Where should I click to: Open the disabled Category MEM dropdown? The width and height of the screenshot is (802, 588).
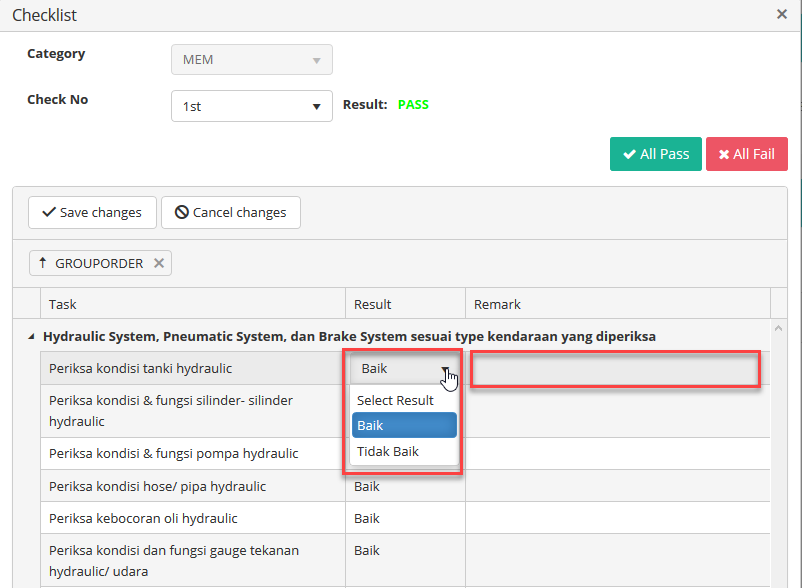point(251,60)
